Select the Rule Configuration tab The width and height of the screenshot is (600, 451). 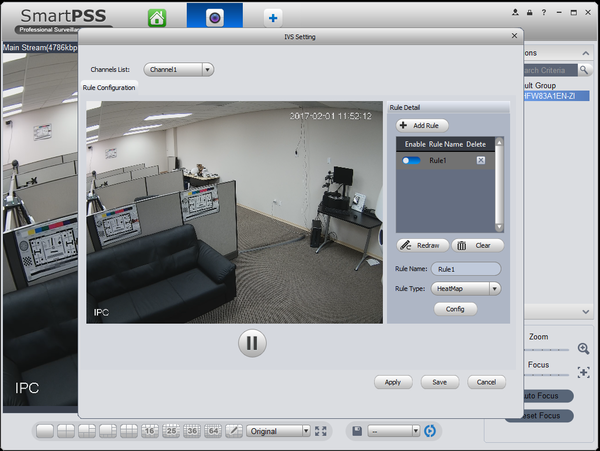pyautogui.click(x=109, y=88)
